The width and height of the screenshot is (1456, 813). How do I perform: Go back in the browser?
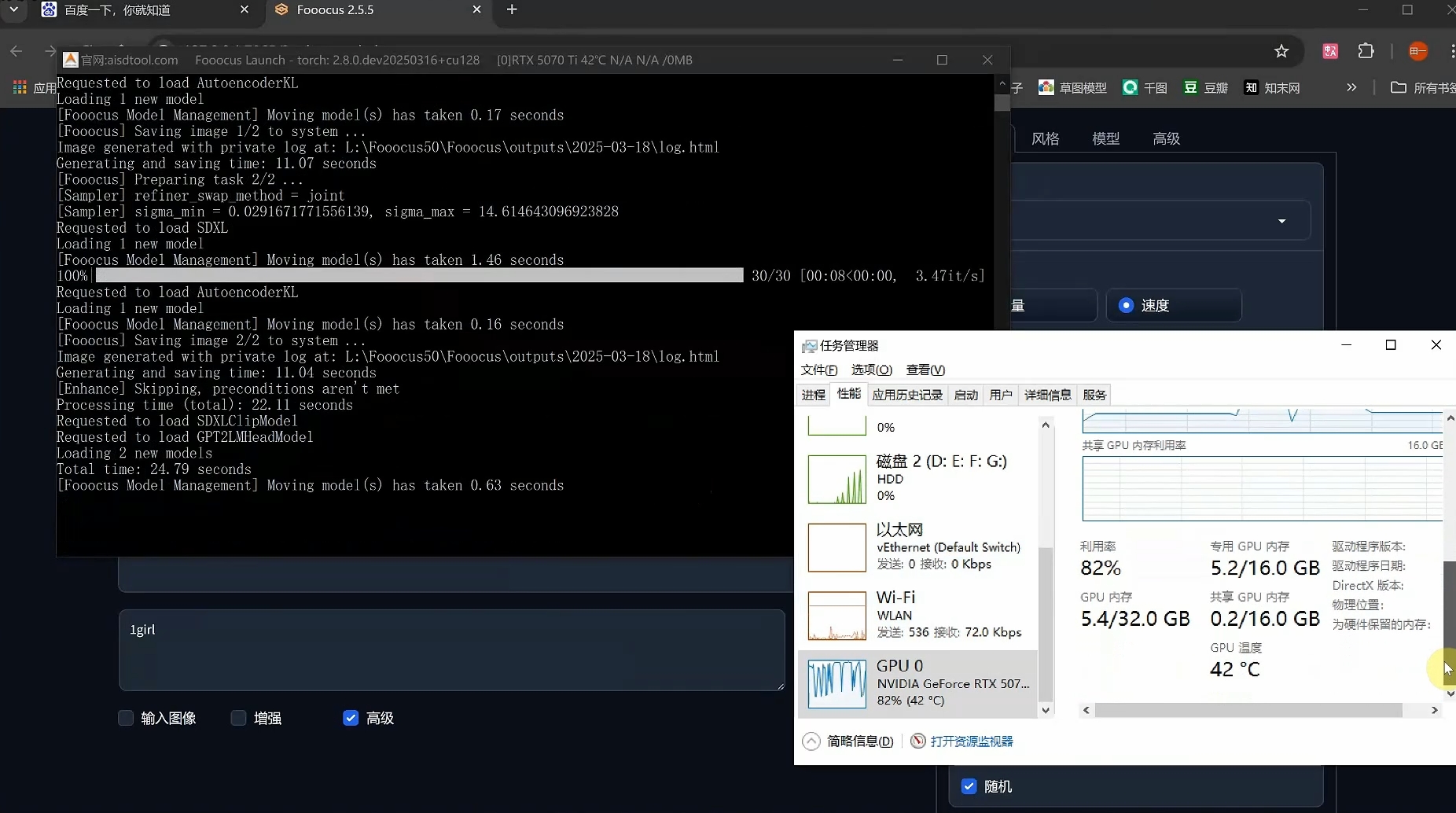point(17,51)
